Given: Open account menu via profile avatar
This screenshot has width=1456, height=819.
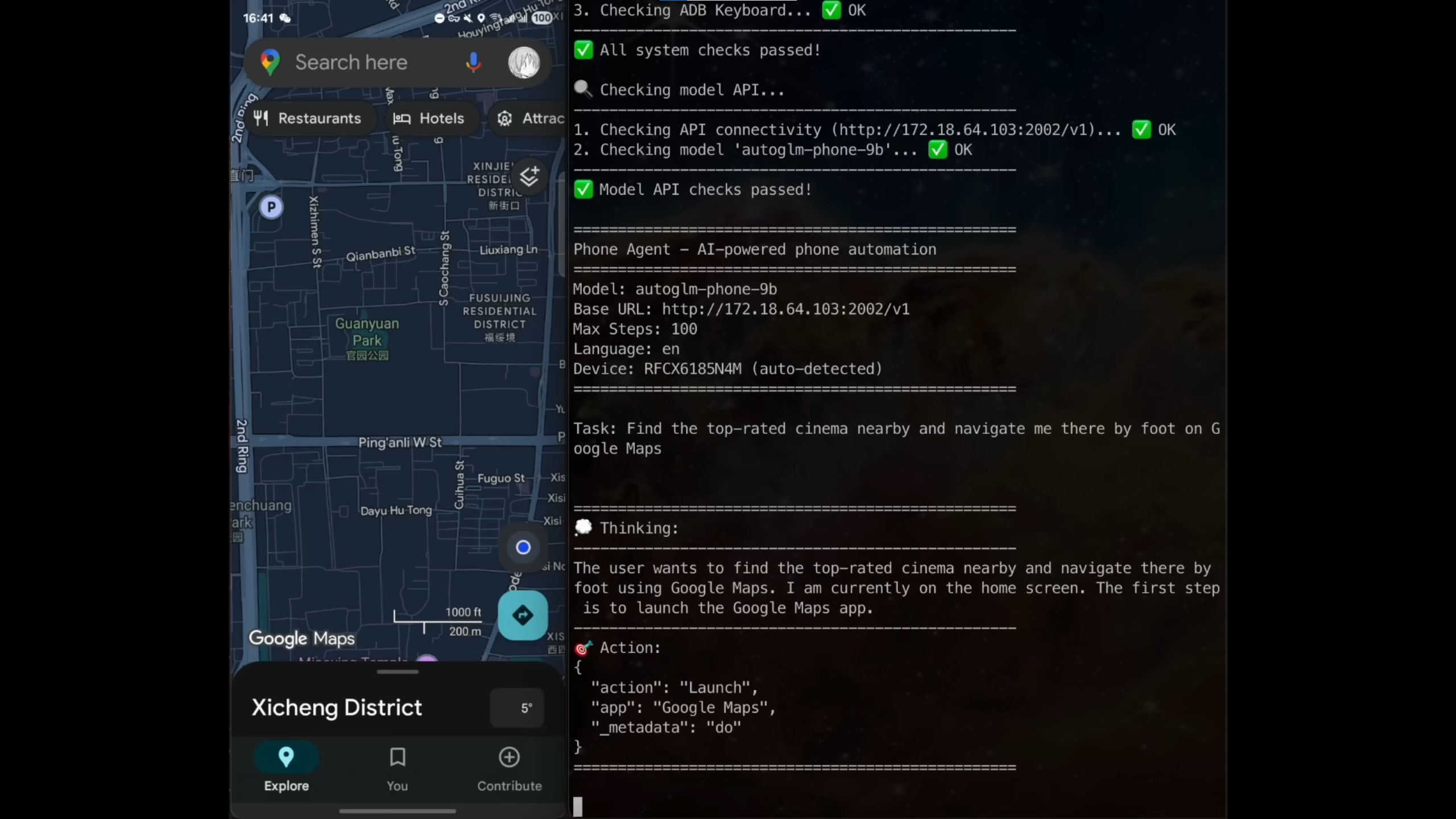Looking at the screenshot, I should pyautogui.click(x=523, y=63).
